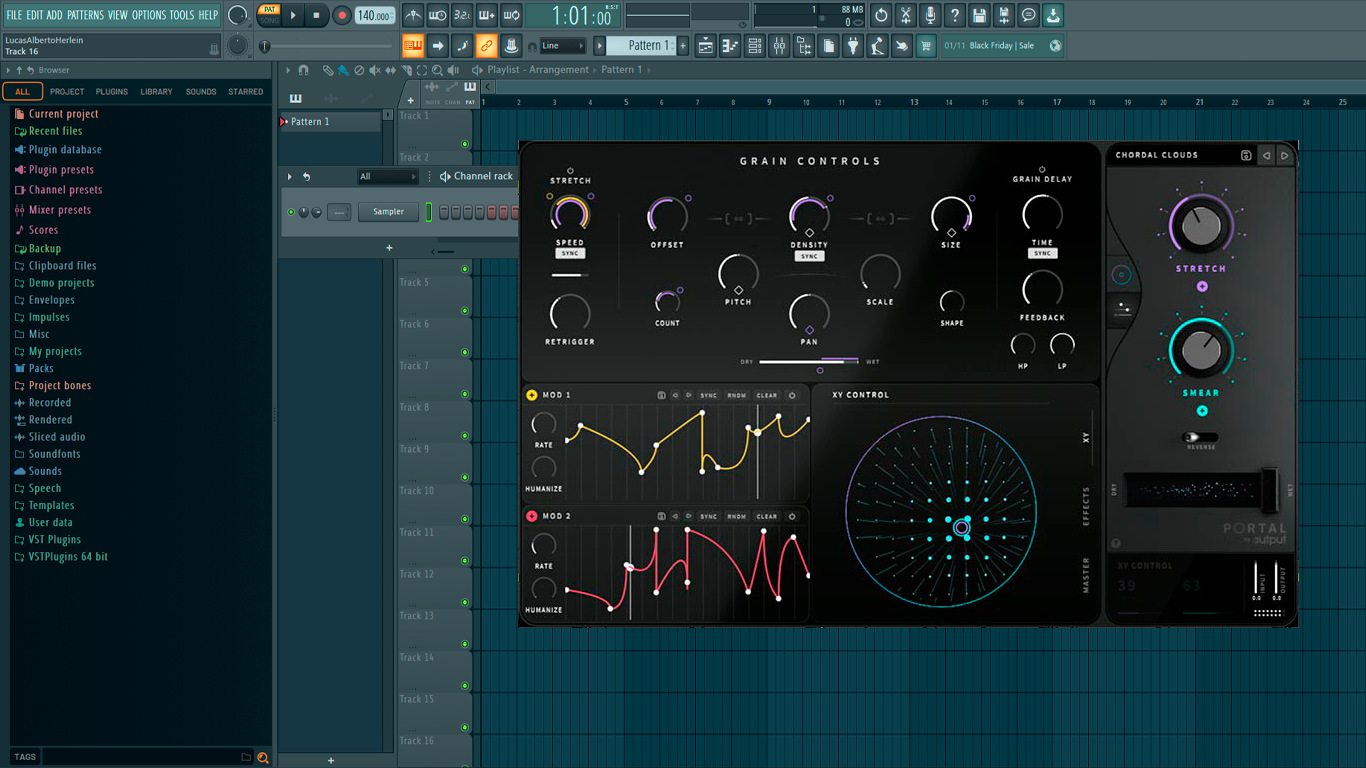The width and height of the screenshot is (1366, 768).
Task: Expand the Mixer presets folder
Action: (60, 210)
